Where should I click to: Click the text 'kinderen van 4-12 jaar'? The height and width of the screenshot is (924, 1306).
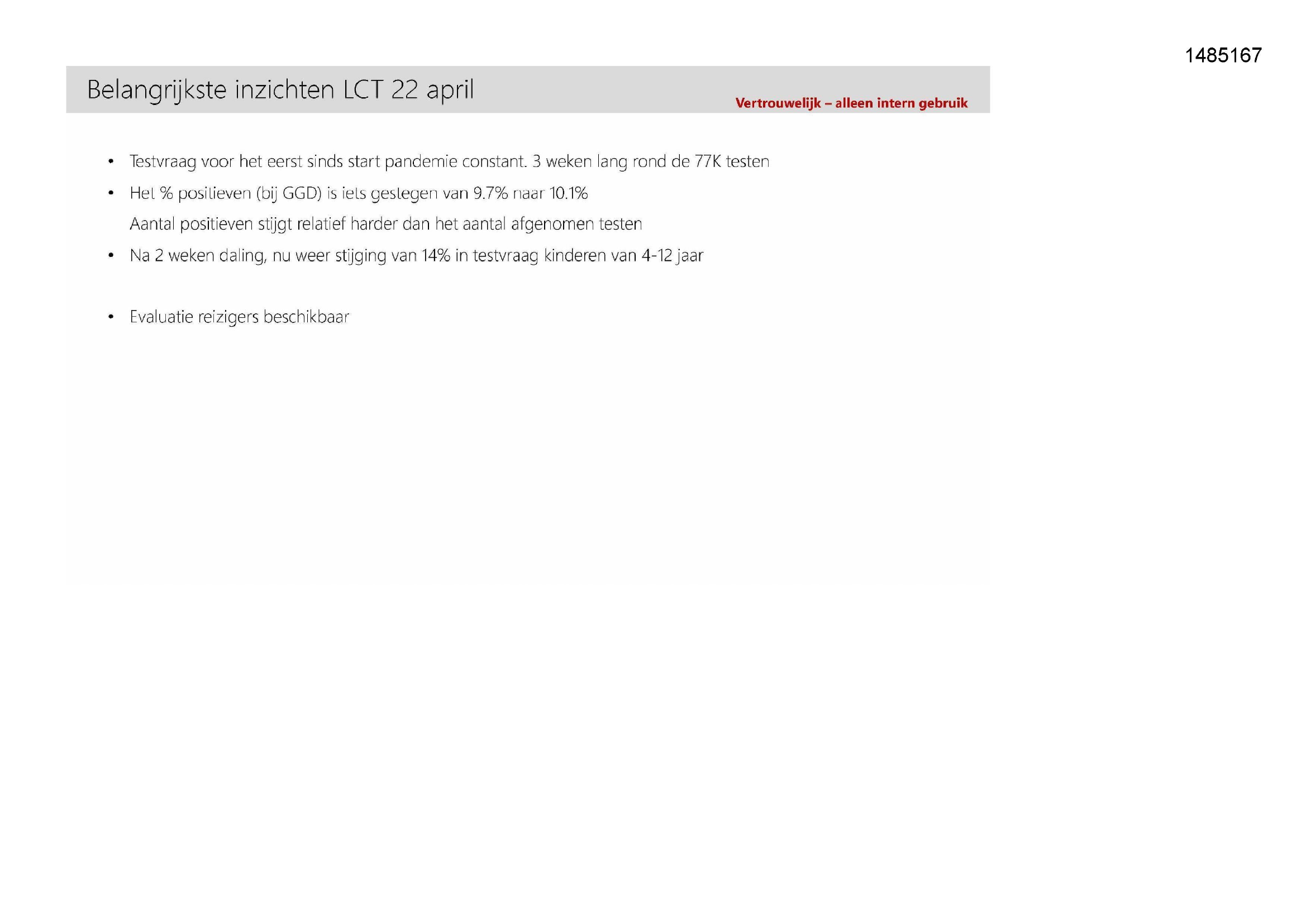(623, 255)
